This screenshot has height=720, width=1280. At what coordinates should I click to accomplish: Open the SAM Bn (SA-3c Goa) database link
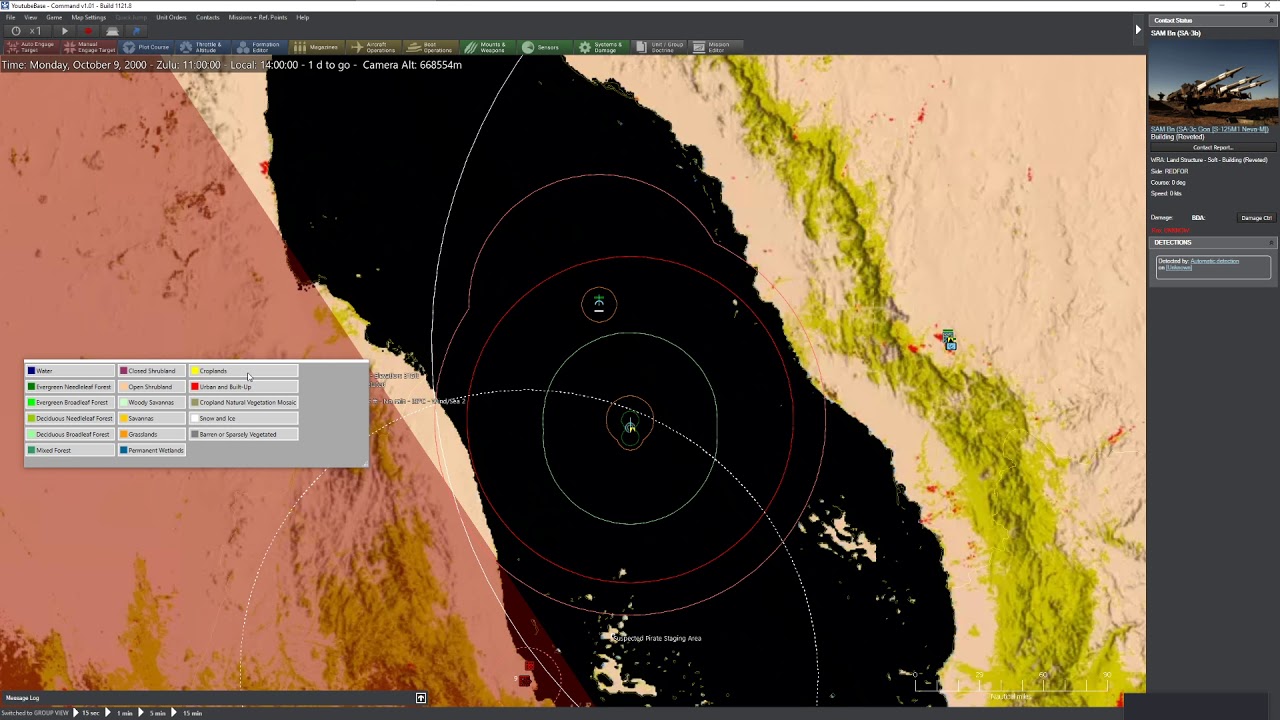(1209, 129)
